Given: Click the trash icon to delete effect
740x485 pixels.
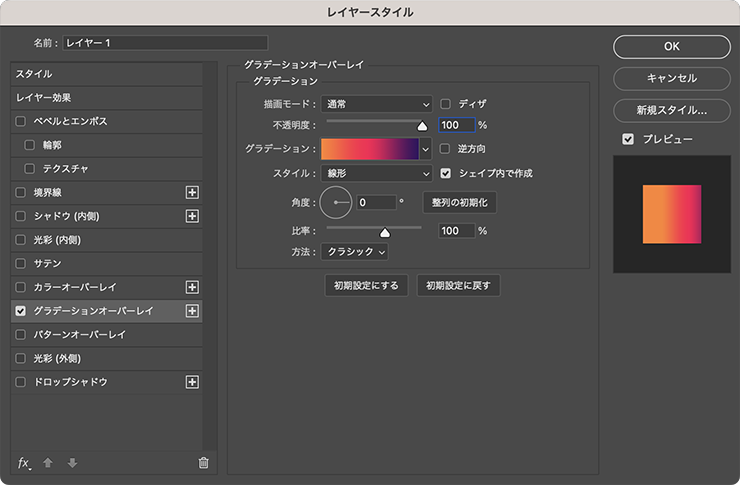Looking at the screenshot, I should (203, 462).
